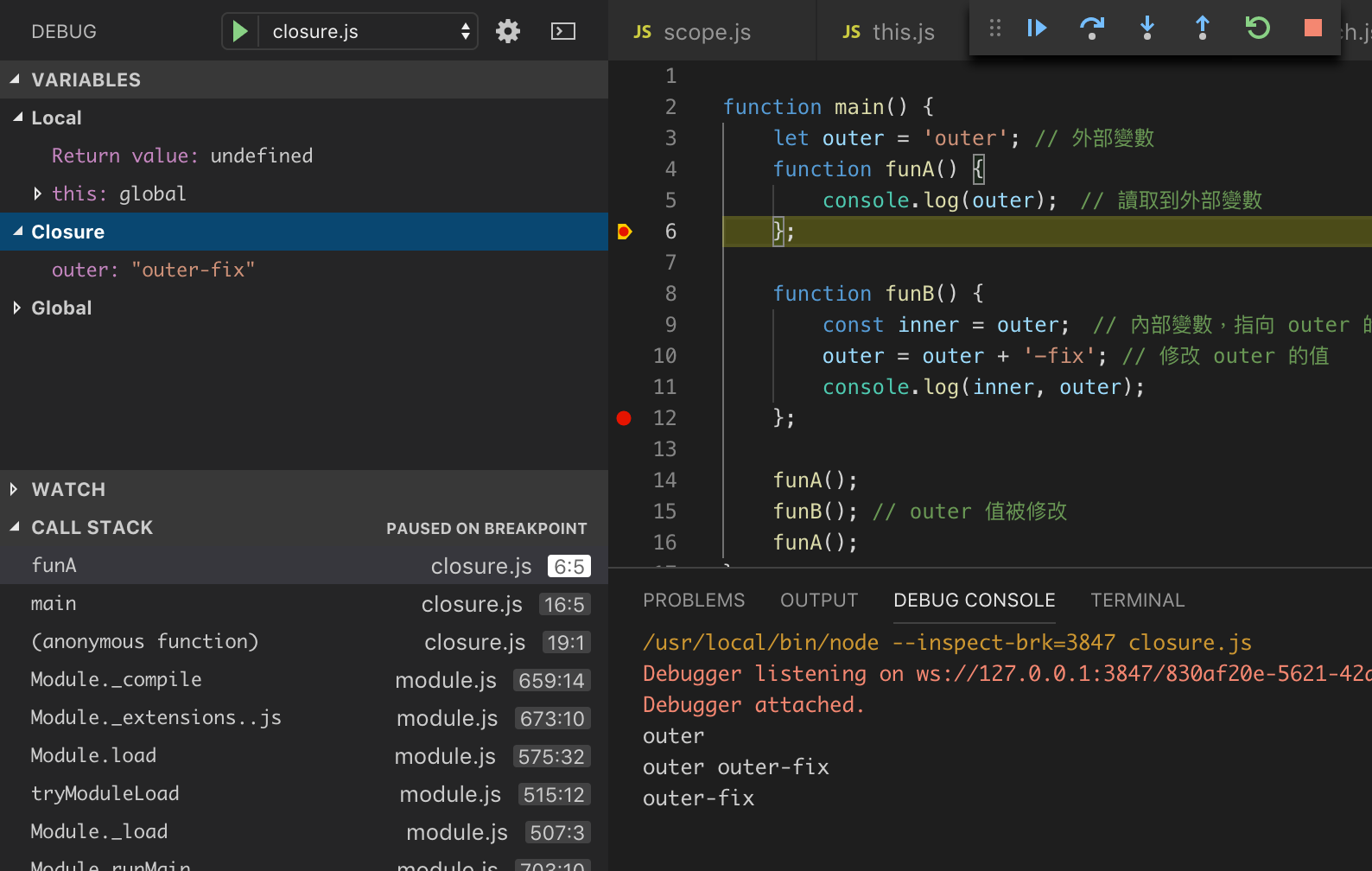Restart the debug session

[x=1257, y=29]
